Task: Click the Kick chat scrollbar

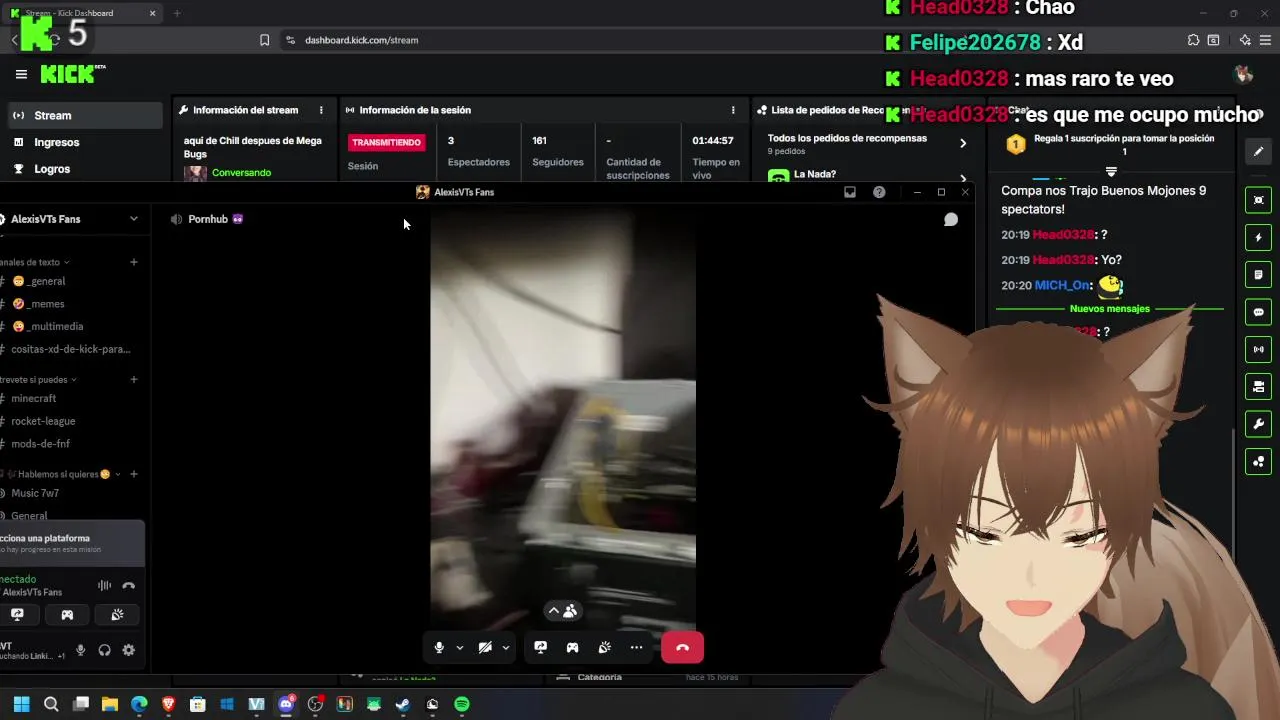Action: 1233,495
